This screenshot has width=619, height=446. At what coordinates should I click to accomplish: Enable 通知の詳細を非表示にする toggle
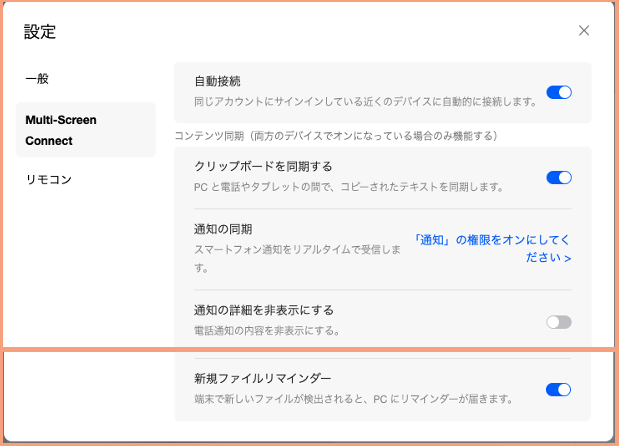click(x=558, y=322)
